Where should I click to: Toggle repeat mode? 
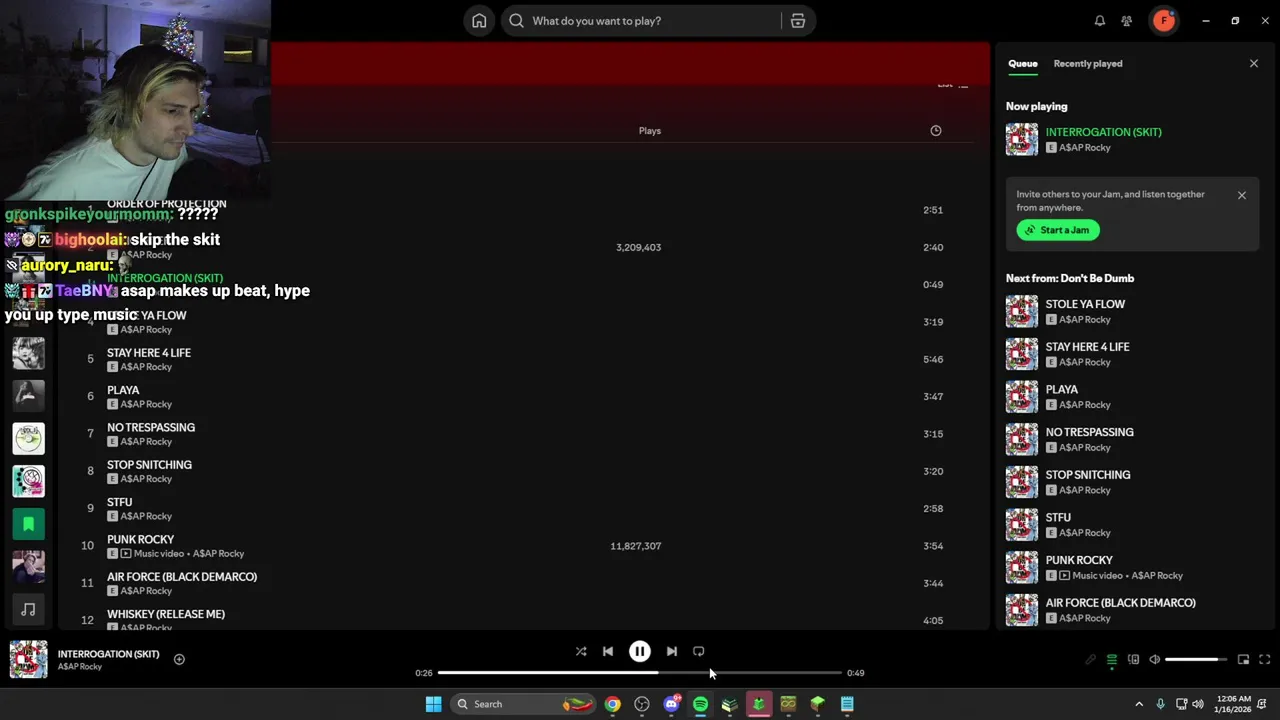699,652
